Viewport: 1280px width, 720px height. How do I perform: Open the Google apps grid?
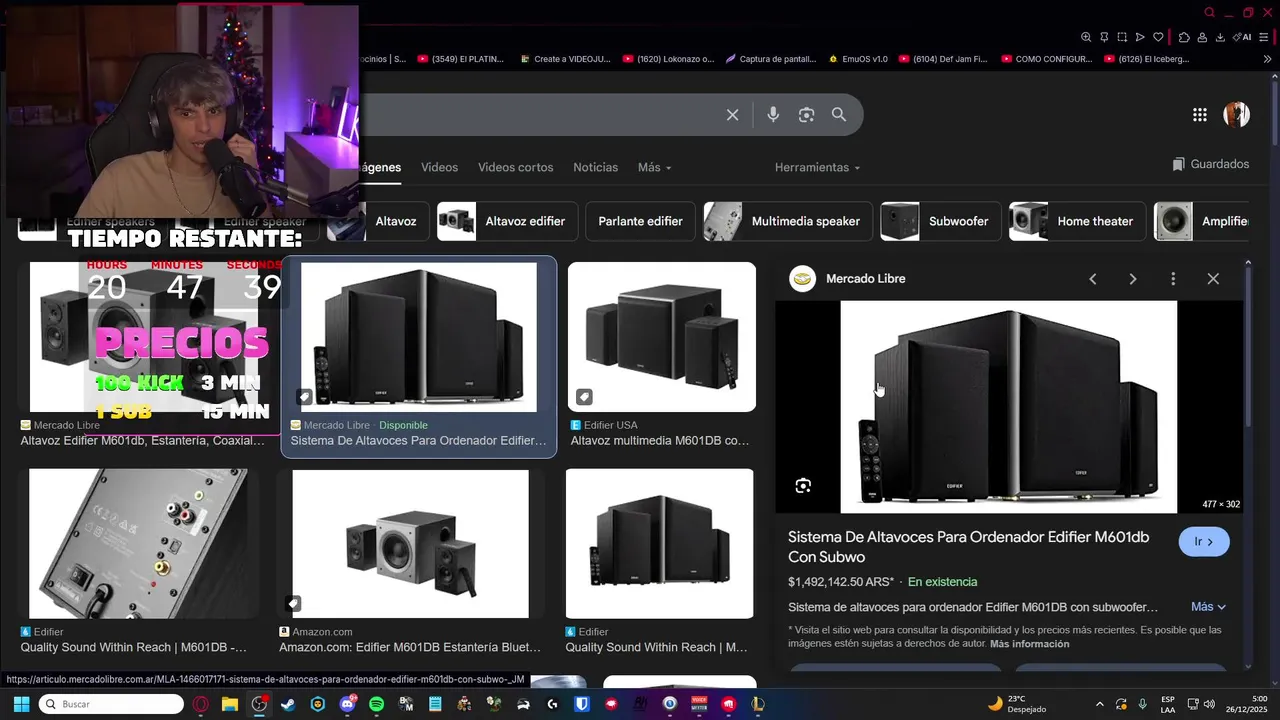(1200, 115)
